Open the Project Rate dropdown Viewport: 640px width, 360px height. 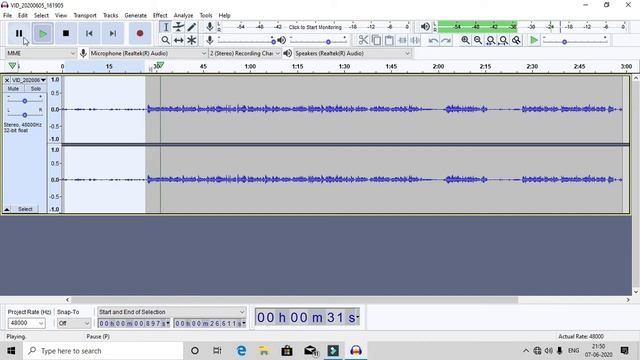[x=27, y=323]
